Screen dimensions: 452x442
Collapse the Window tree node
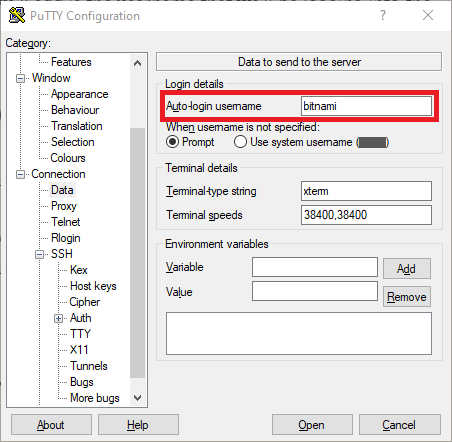[x=20, y=79]
